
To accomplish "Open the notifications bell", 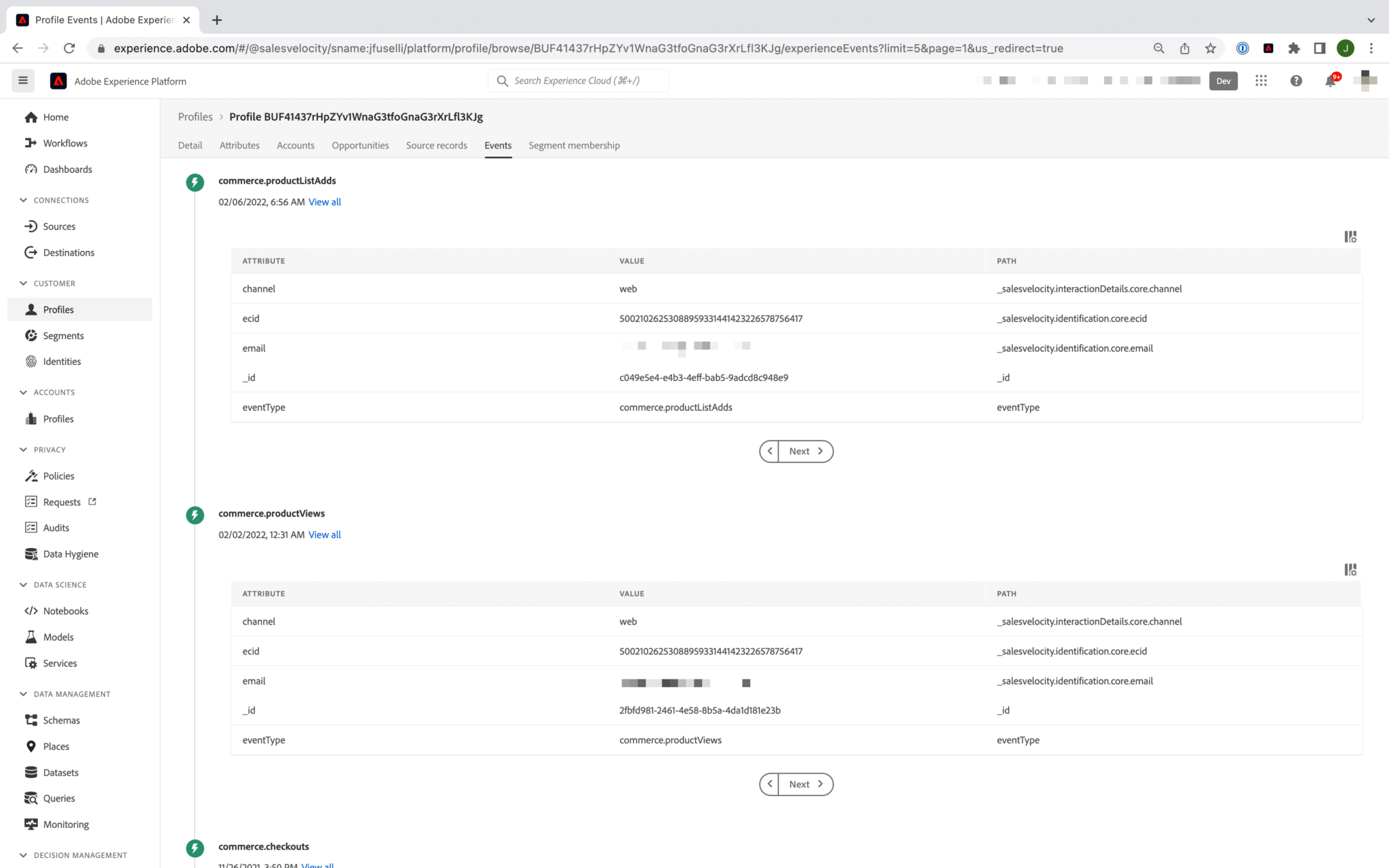I will 1331,81.
